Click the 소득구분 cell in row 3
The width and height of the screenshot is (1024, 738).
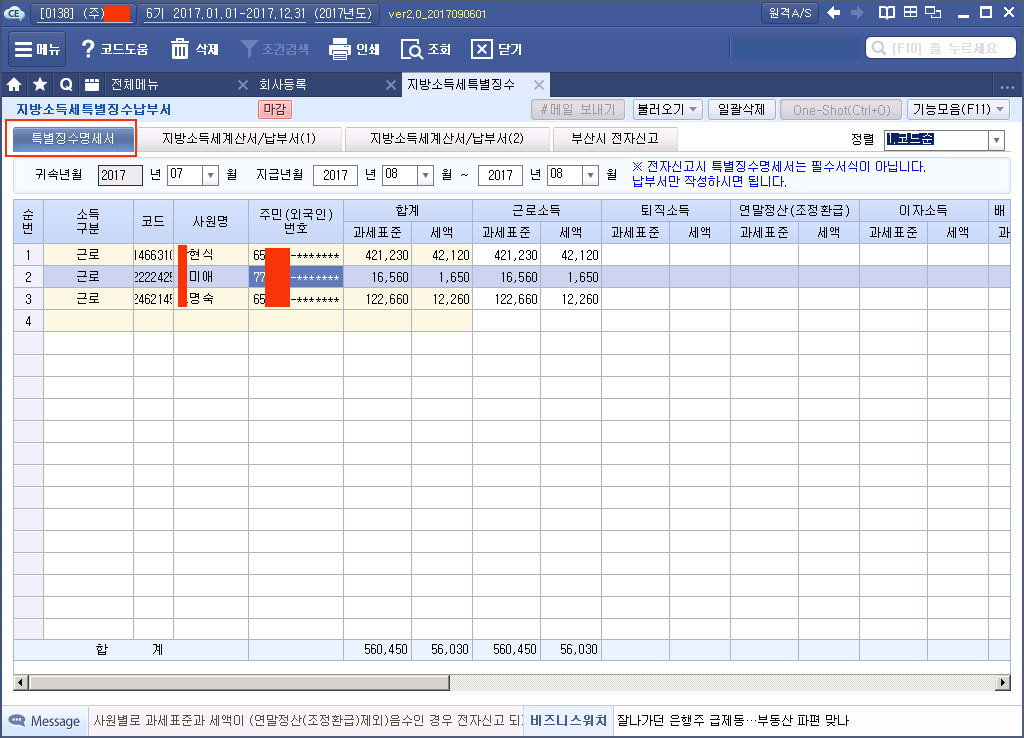[x=88, y=299]
